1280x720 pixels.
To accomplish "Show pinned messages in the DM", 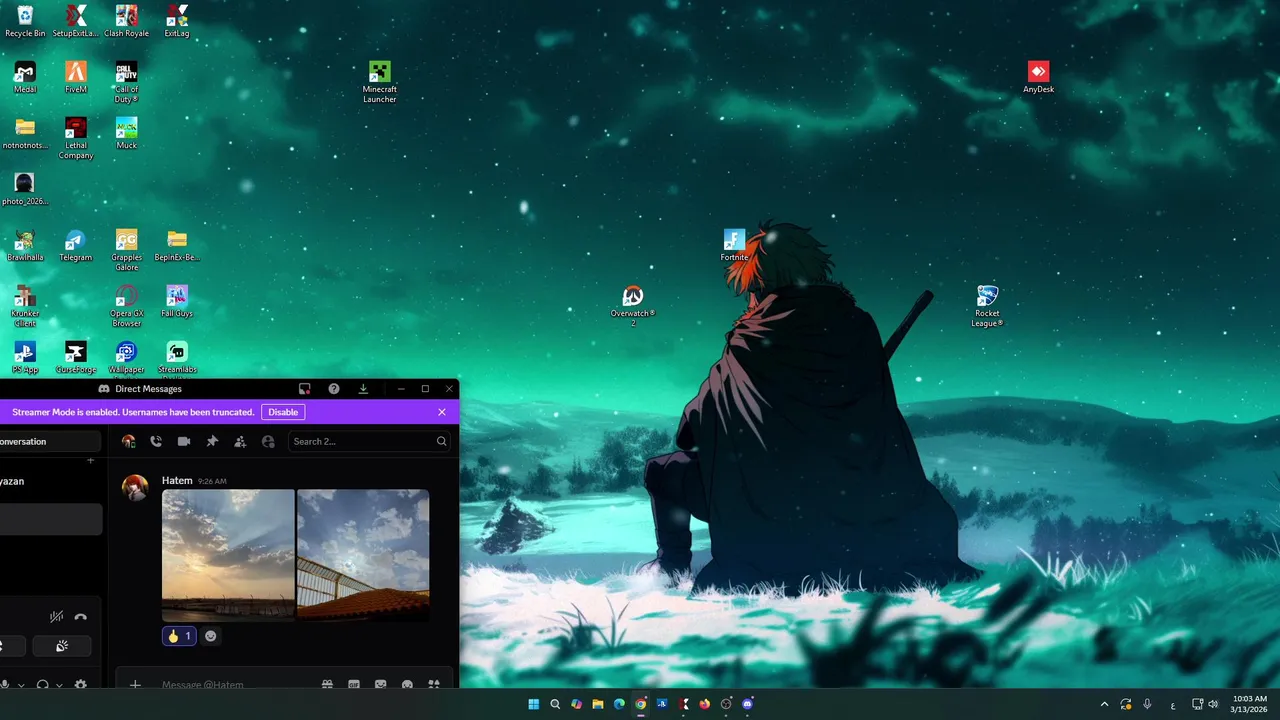I will point(212,441).
